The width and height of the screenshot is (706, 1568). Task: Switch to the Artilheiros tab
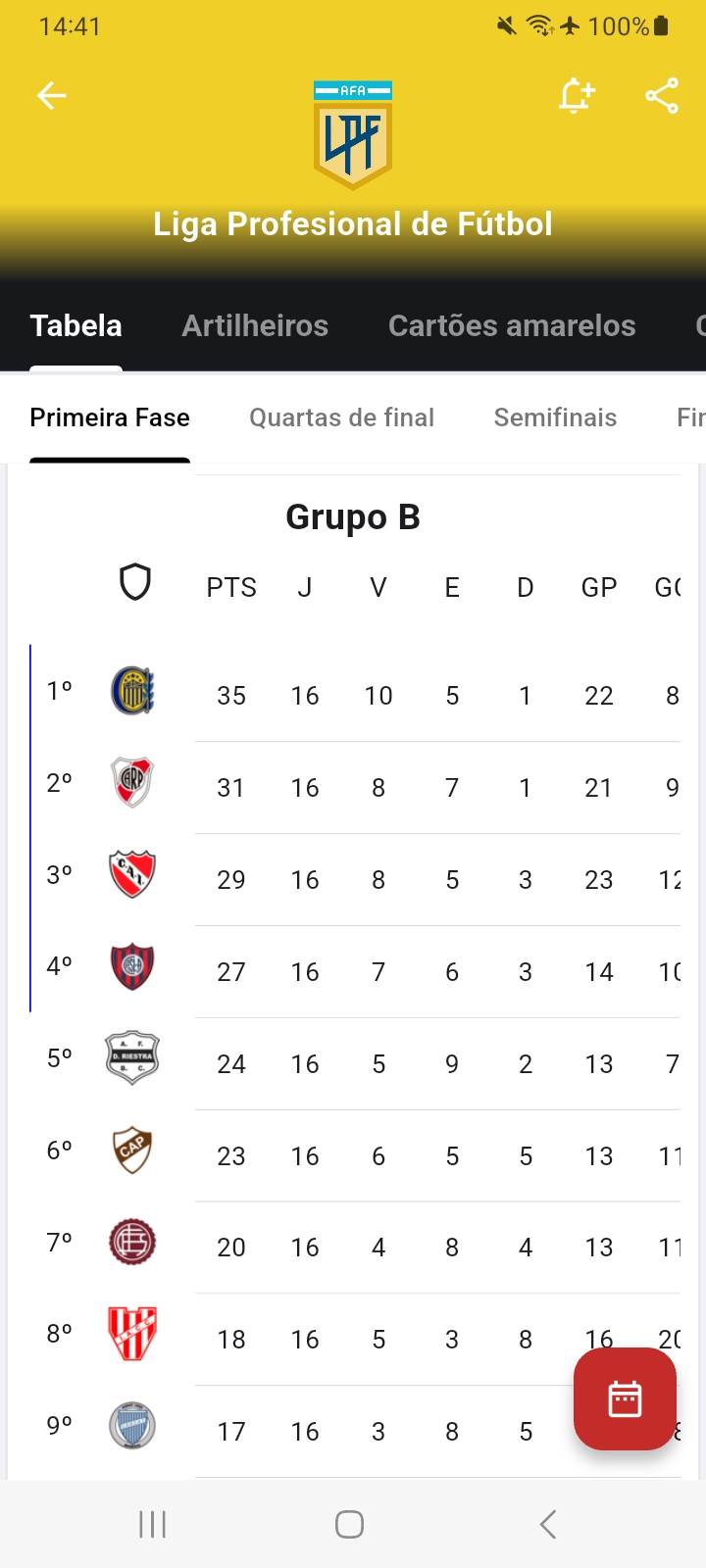[x=255, y=325]
